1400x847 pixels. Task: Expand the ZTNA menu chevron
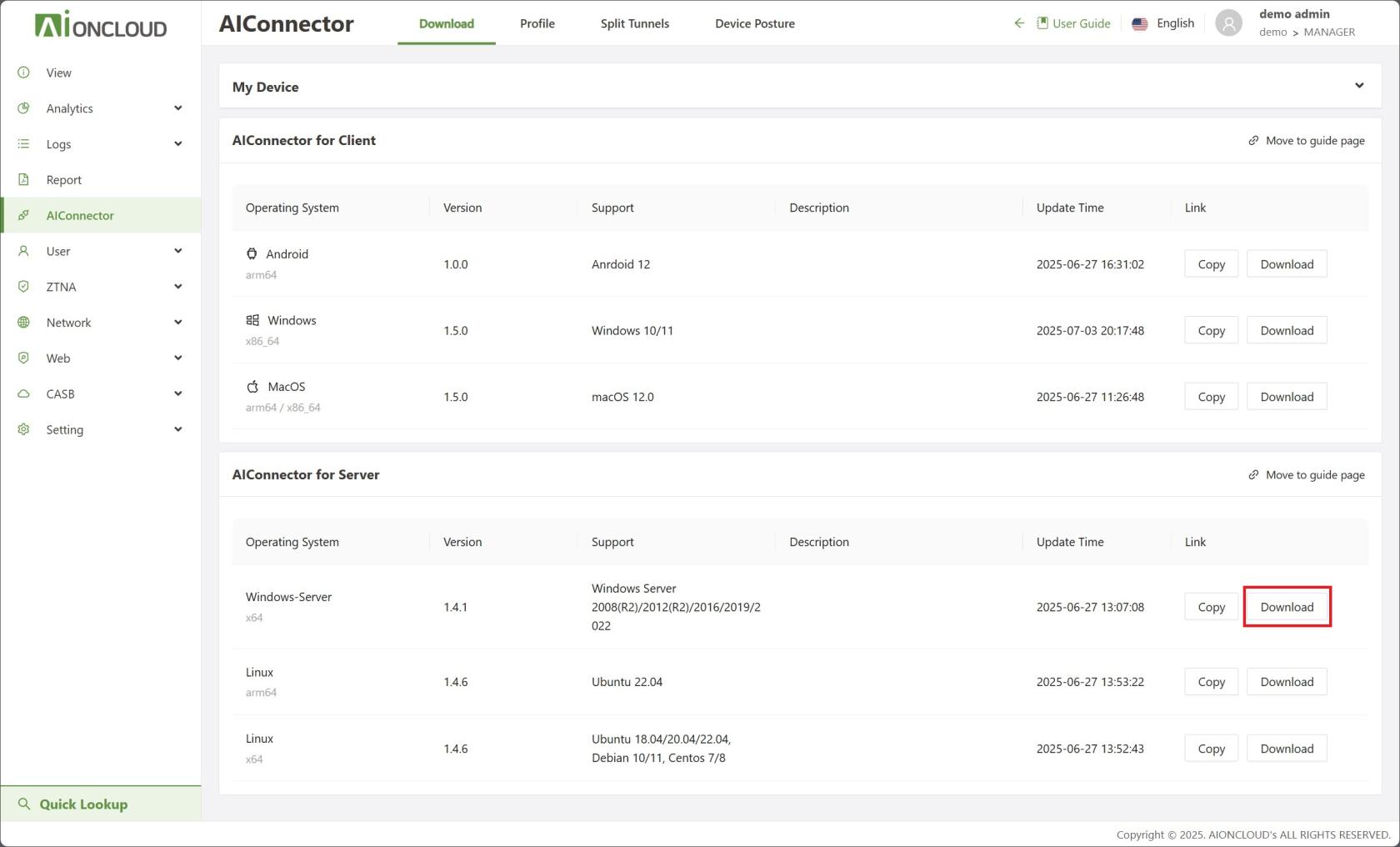click(177, 287)
